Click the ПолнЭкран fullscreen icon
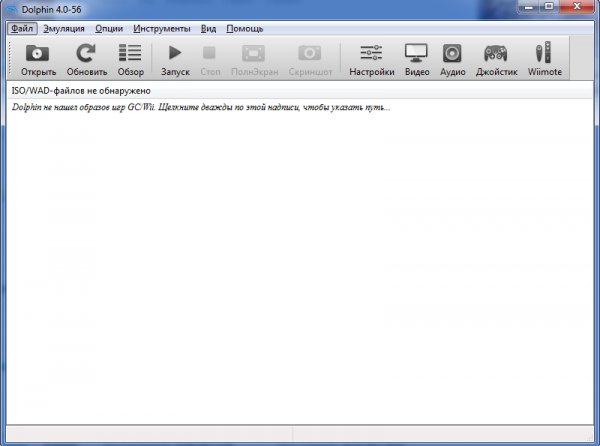 (254, 53)
